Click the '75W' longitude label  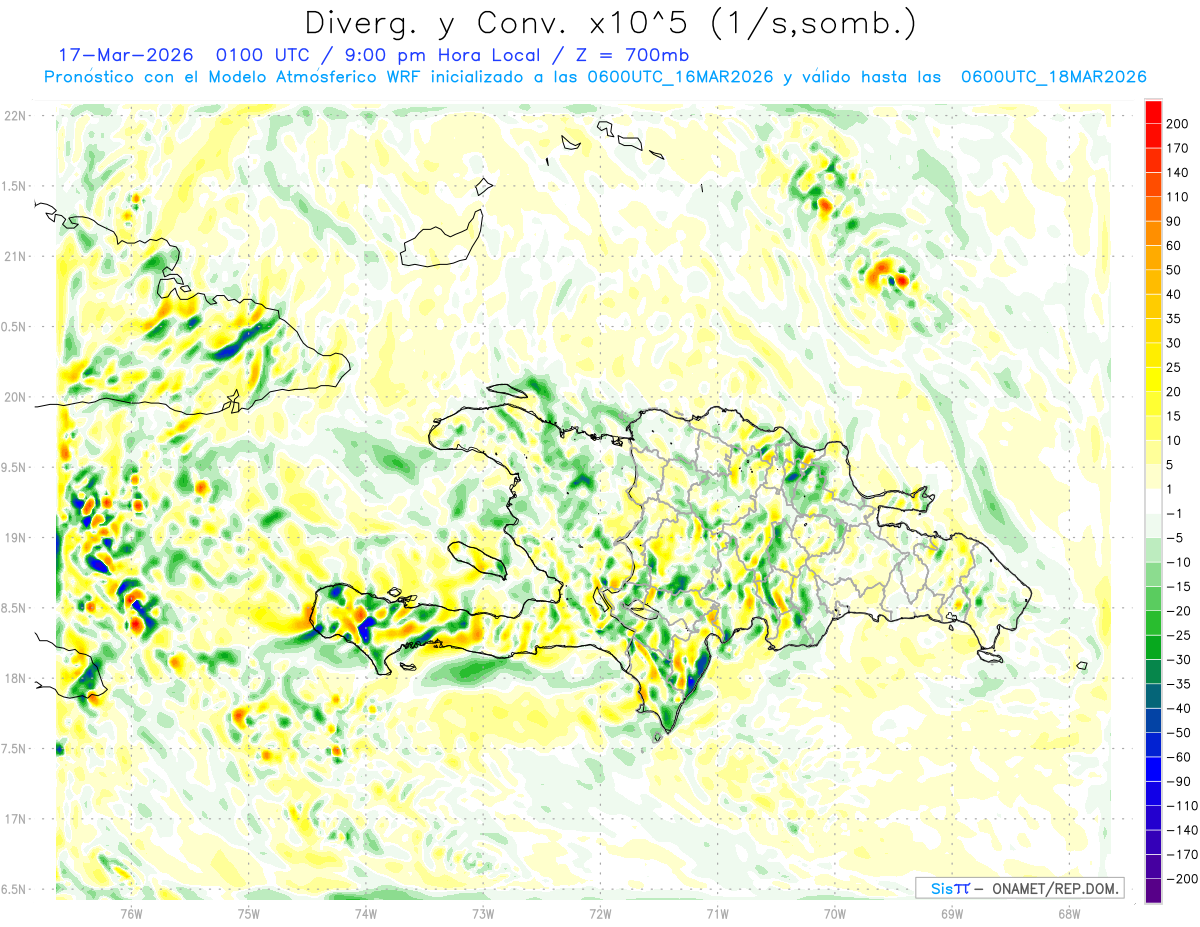[249, 914]
